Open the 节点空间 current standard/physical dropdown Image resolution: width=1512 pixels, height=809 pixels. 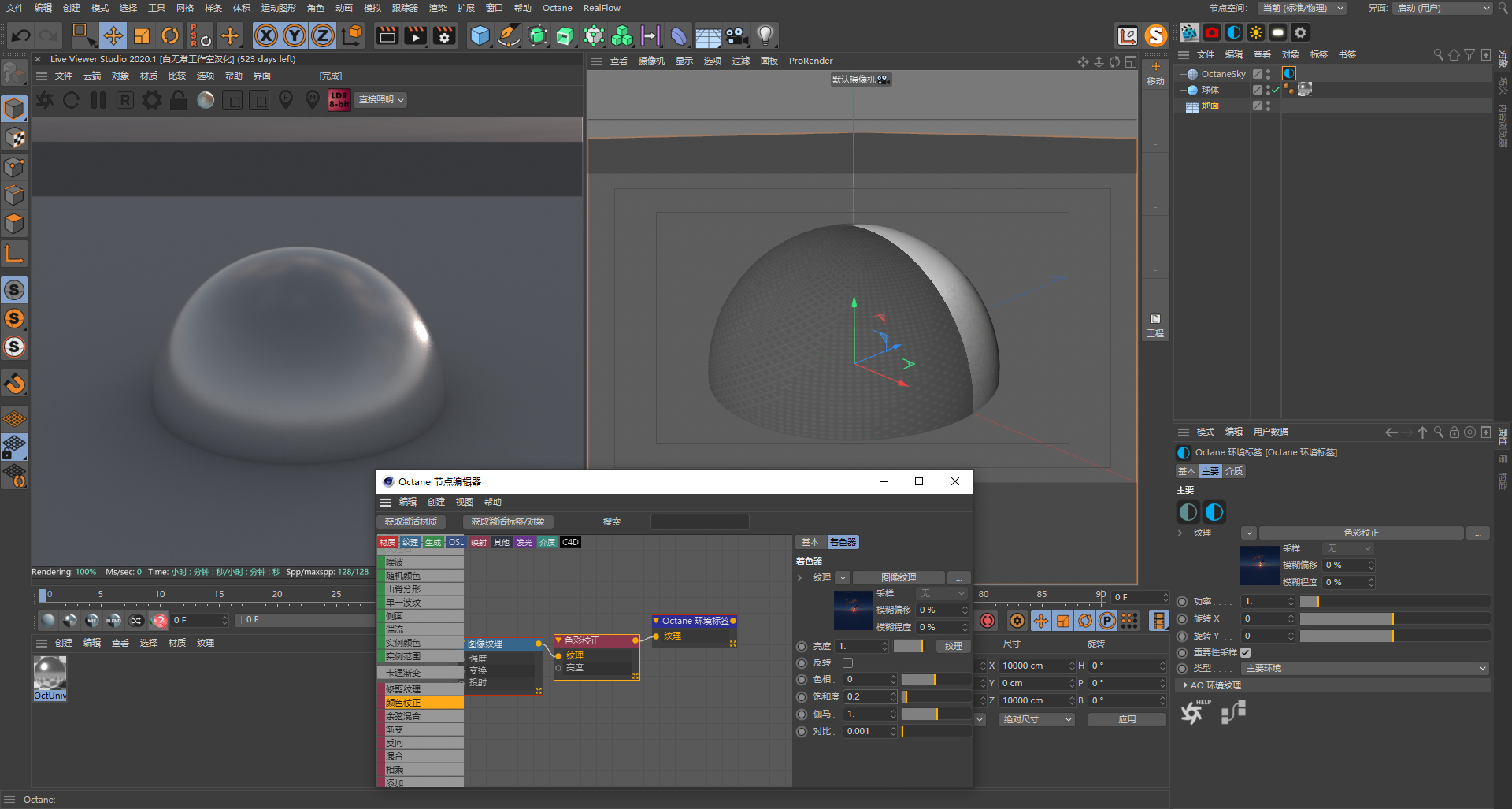coord(1301,8)
